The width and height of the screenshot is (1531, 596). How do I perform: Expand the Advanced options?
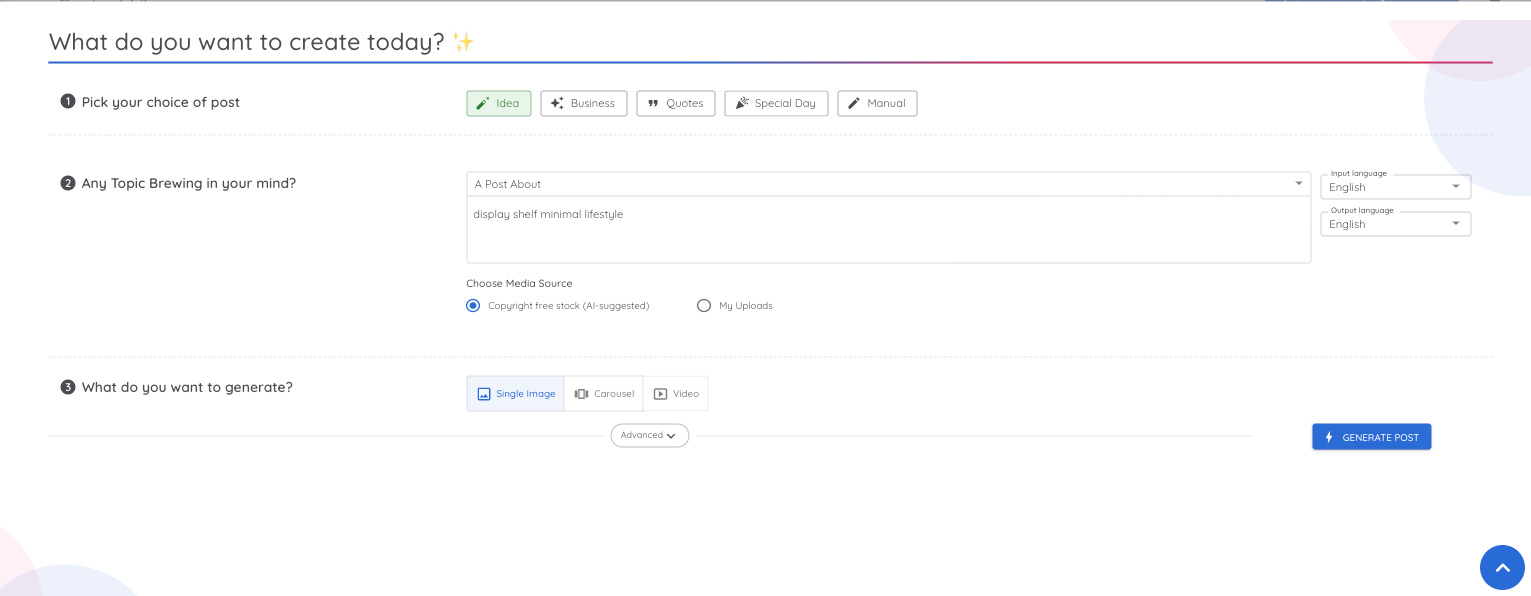(x=650, y=435)
